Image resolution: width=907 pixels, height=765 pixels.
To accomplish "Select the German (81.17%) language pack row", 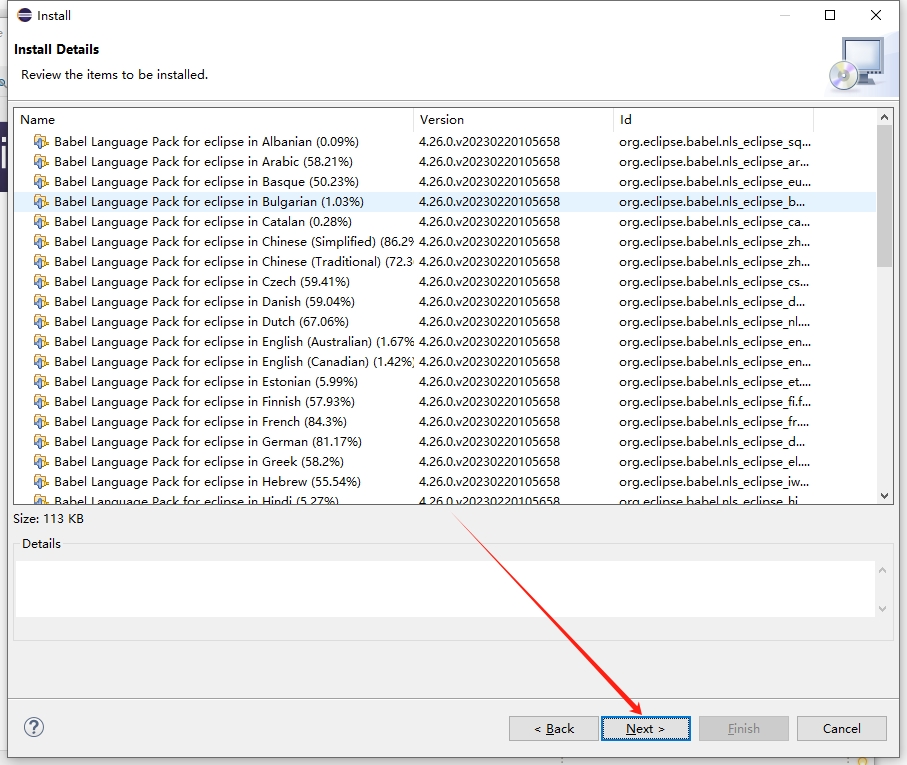I will point(445,442).
